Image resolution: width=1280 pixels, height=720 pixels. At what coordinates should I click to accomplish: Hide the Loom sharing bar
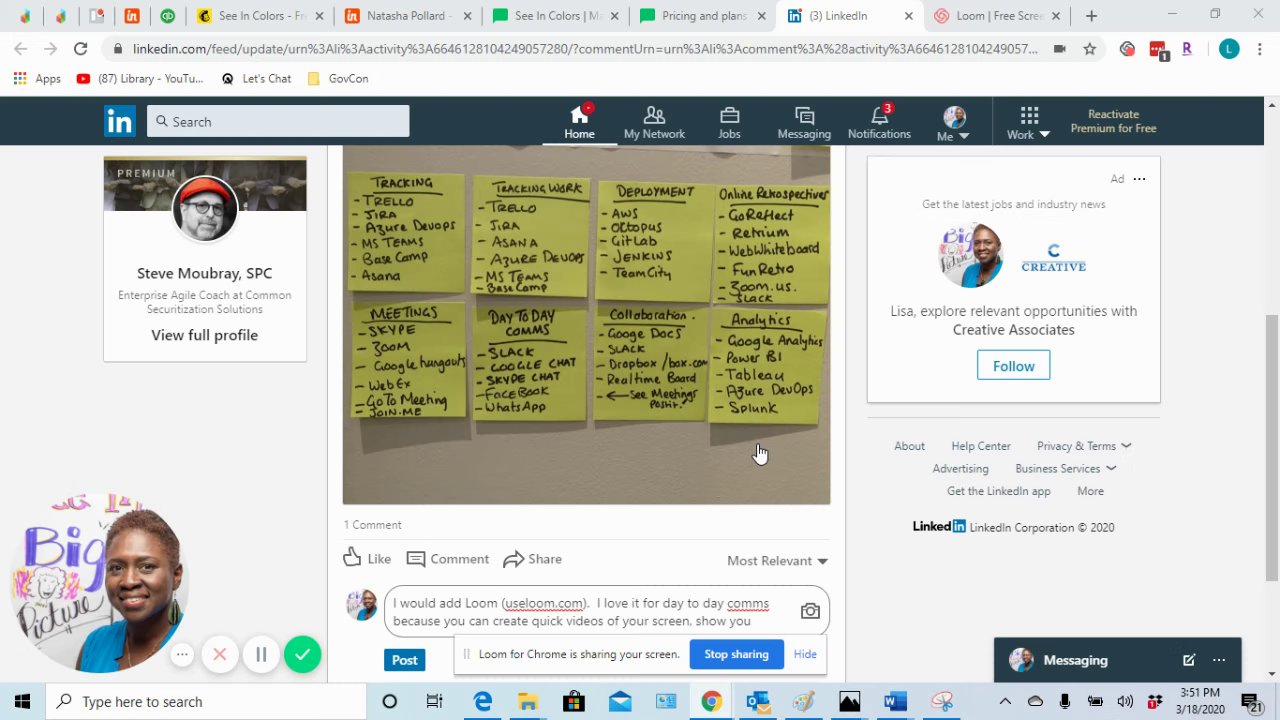pos(805,654)
